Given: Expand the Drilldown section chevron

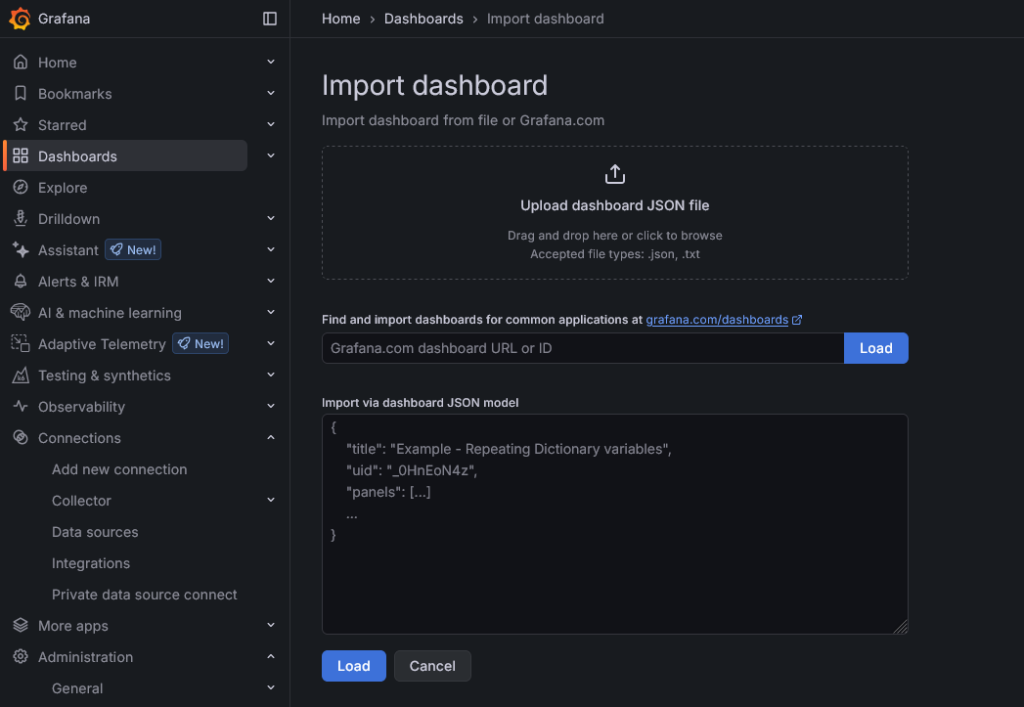Looking at the screenshot, I should click(x=271, y=219).
